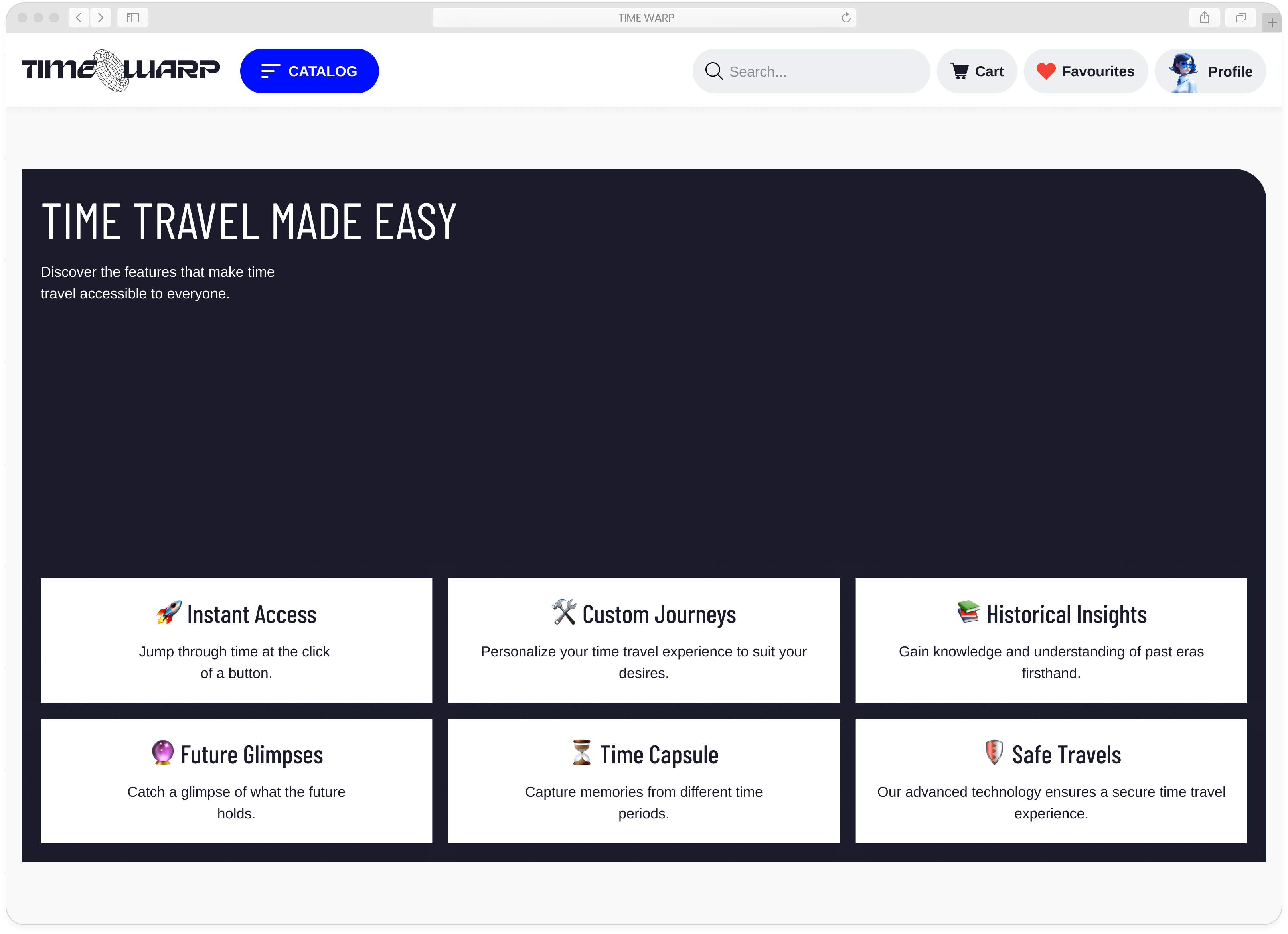This screenshot has height=934, width=1288.
Task: Go forward with browser forward arrow
Action: (101, 18)
